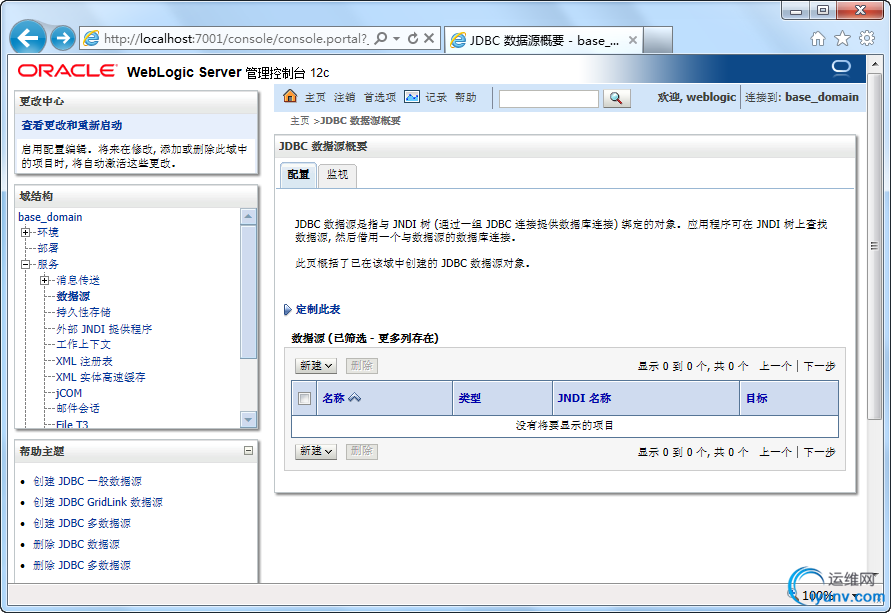Expand 定制此表 disclosure triangle
891x613 pixels.
point(288,310)
